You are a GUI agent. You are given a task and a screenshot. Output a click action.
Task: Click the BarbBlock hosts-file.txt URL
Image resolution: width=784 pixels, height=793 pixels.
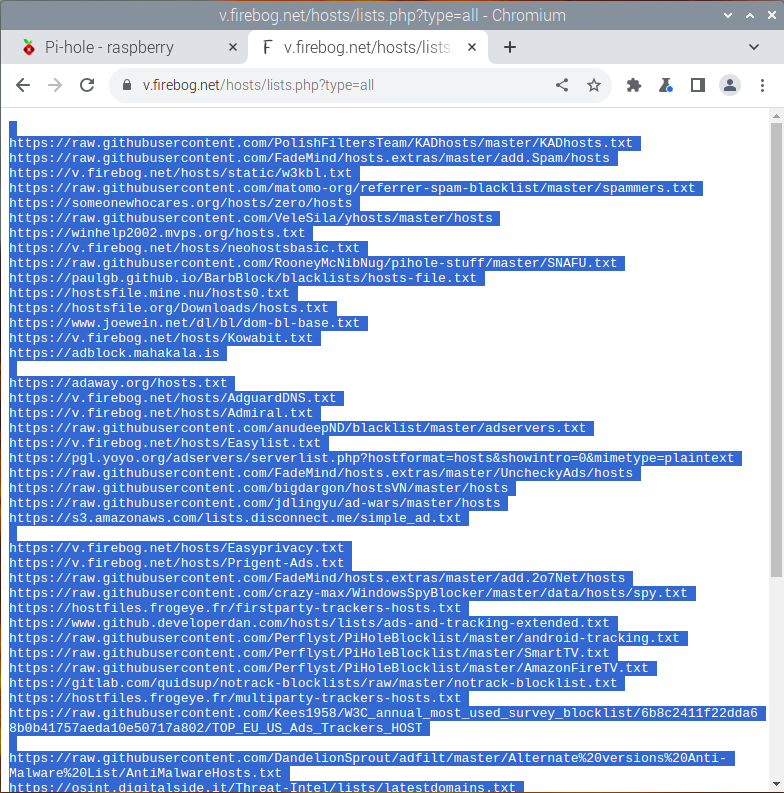(x=243, y=278)
